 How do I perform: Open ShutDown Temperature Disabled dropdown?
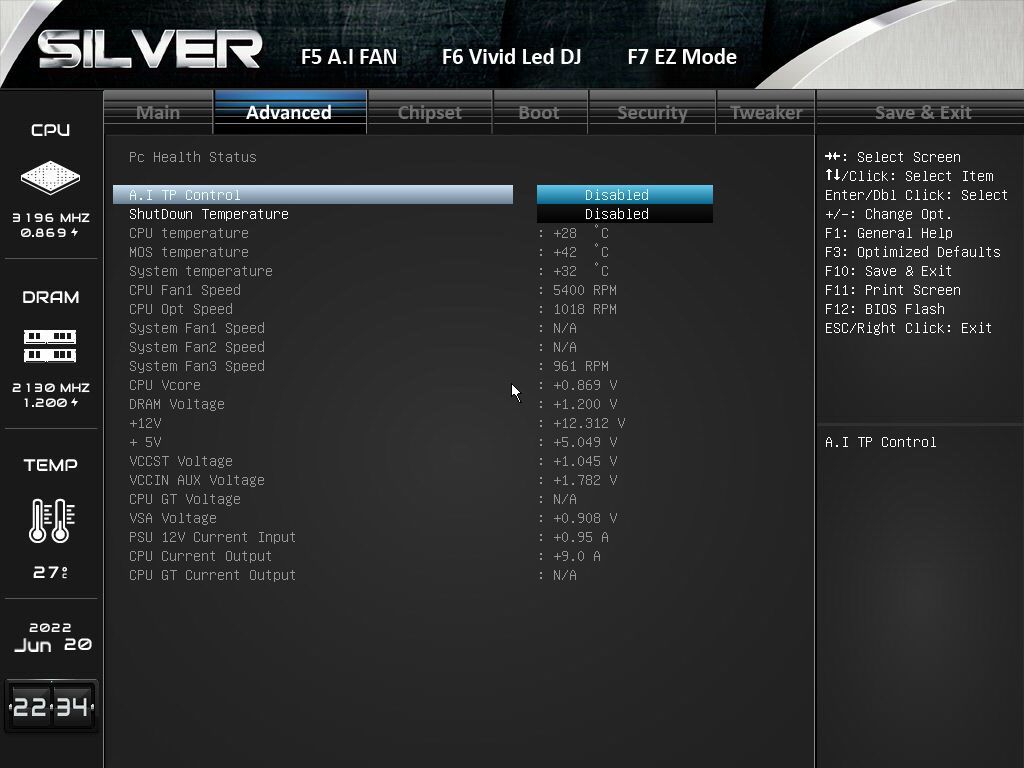click(x=625, y=214)
